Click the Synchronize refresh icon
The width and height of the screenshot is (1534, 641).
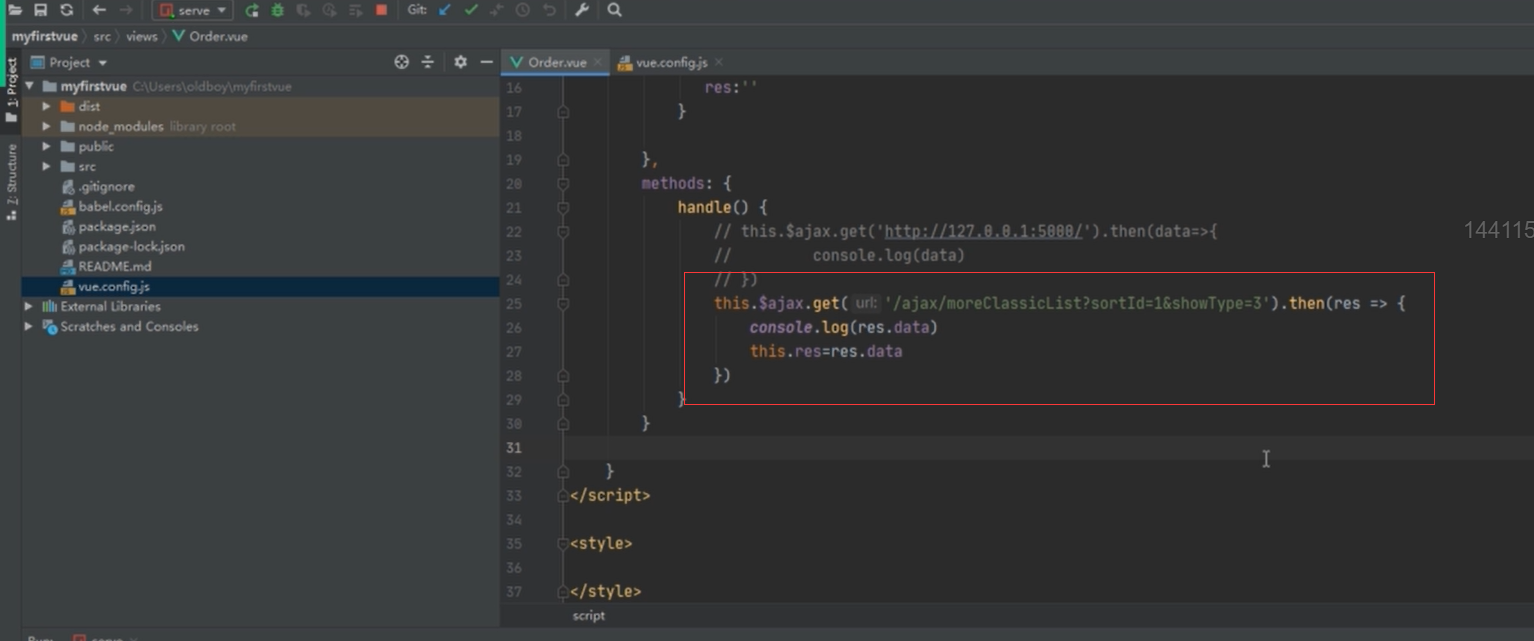click(66, 10)
